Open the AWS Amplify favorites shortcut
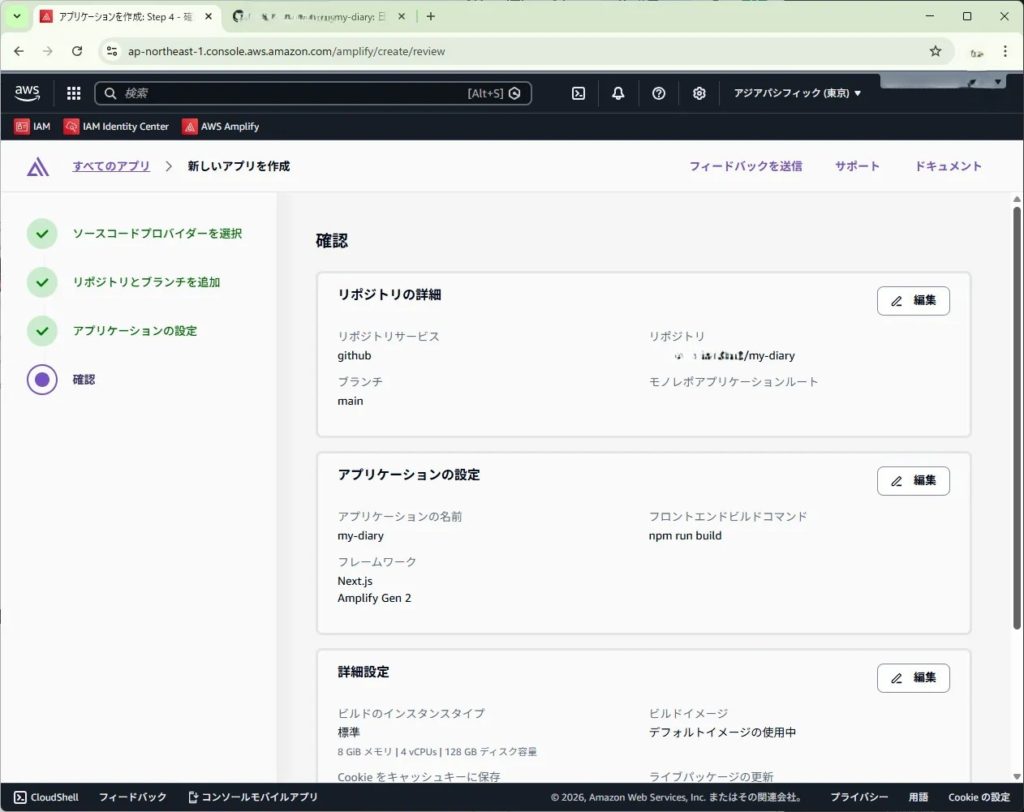Image resolution: width=1024 pixels, height=812 pixels. [x=220, y=127]
